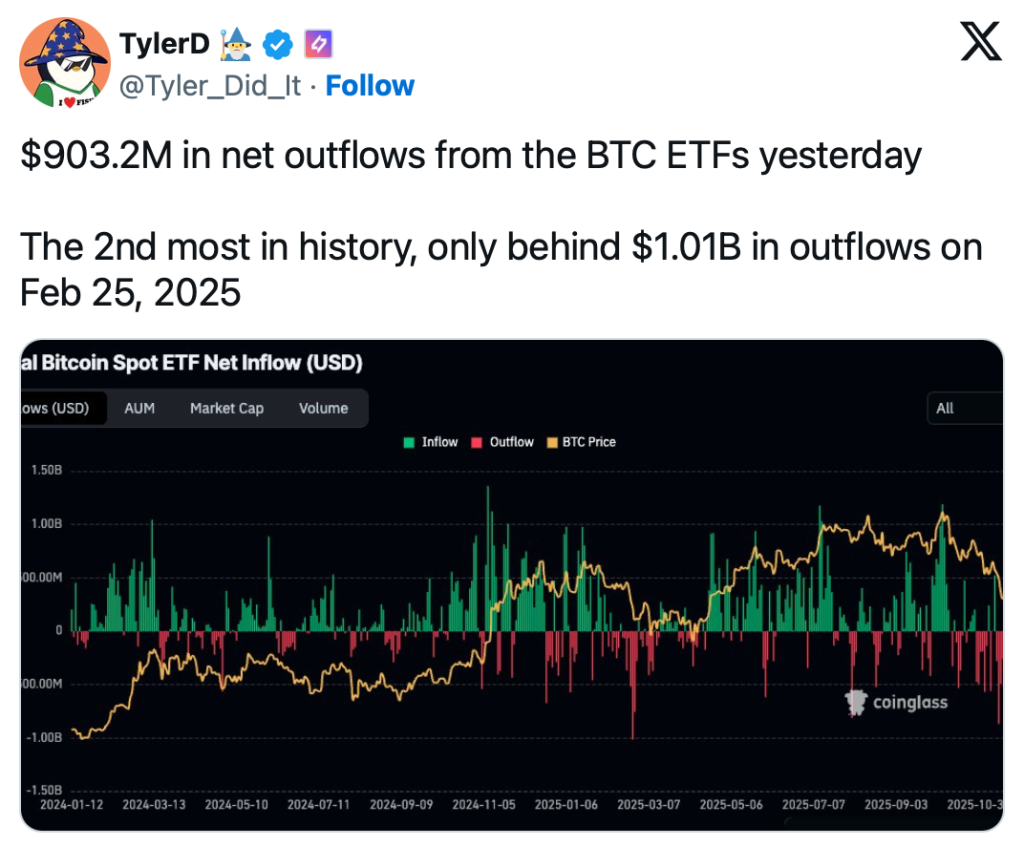Toggle the red Outflow legend item
The height and width of the screenshot is (846, 1024).
503,442
